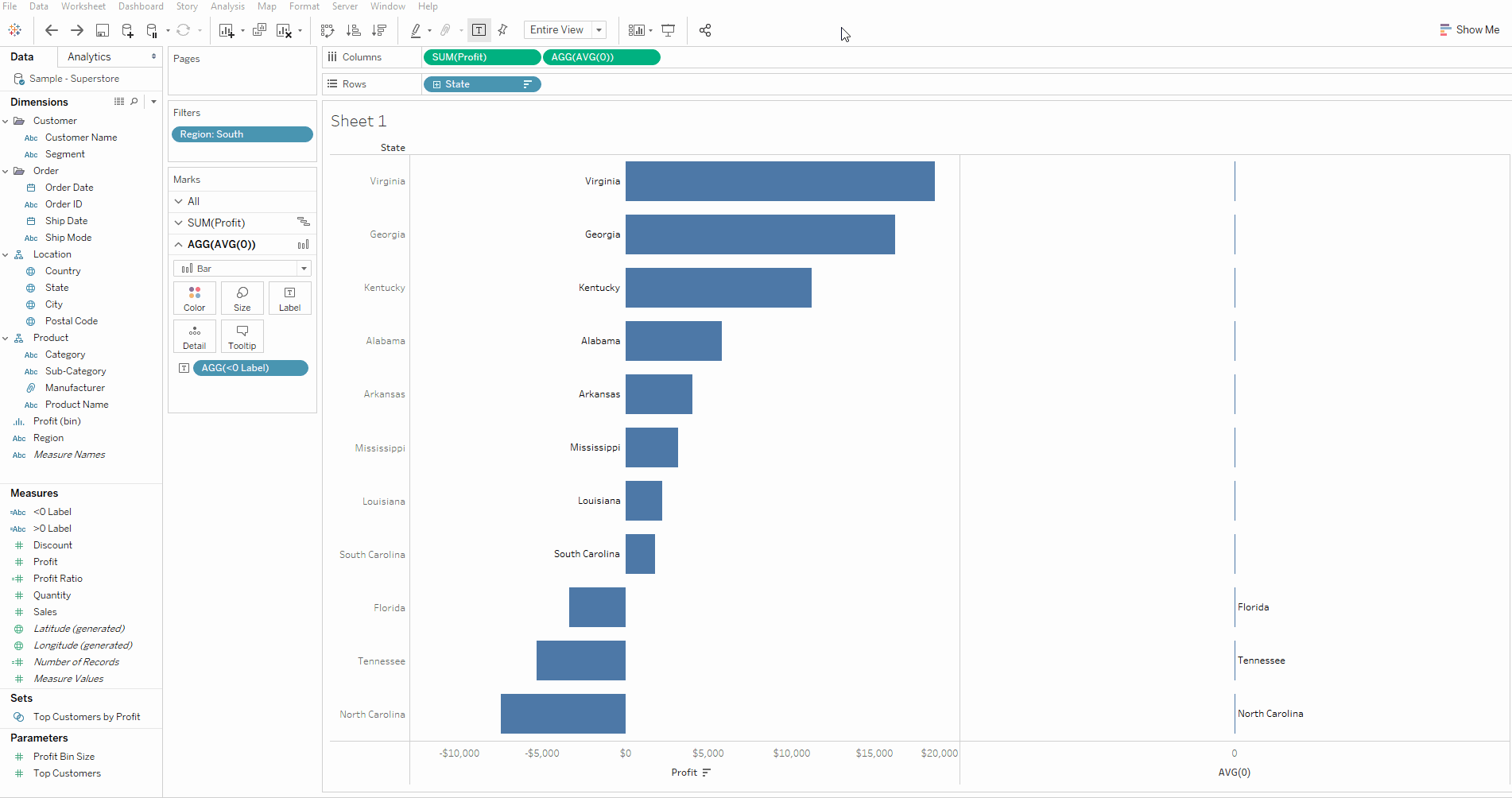Select the Profit Ratio measure
The width and height of the screenshot is (1512, 798).
point(58,579)
